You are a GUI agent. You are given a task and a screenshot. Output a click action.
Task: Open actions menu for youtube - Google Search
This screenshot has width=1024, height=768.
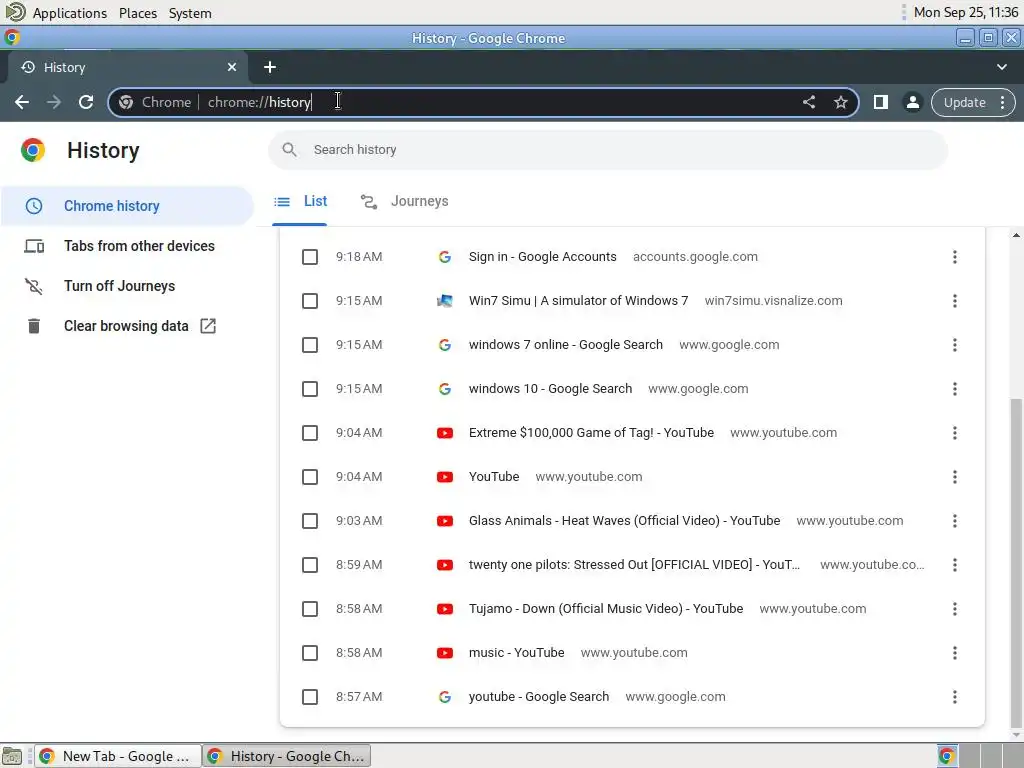(x=955, y=697)
